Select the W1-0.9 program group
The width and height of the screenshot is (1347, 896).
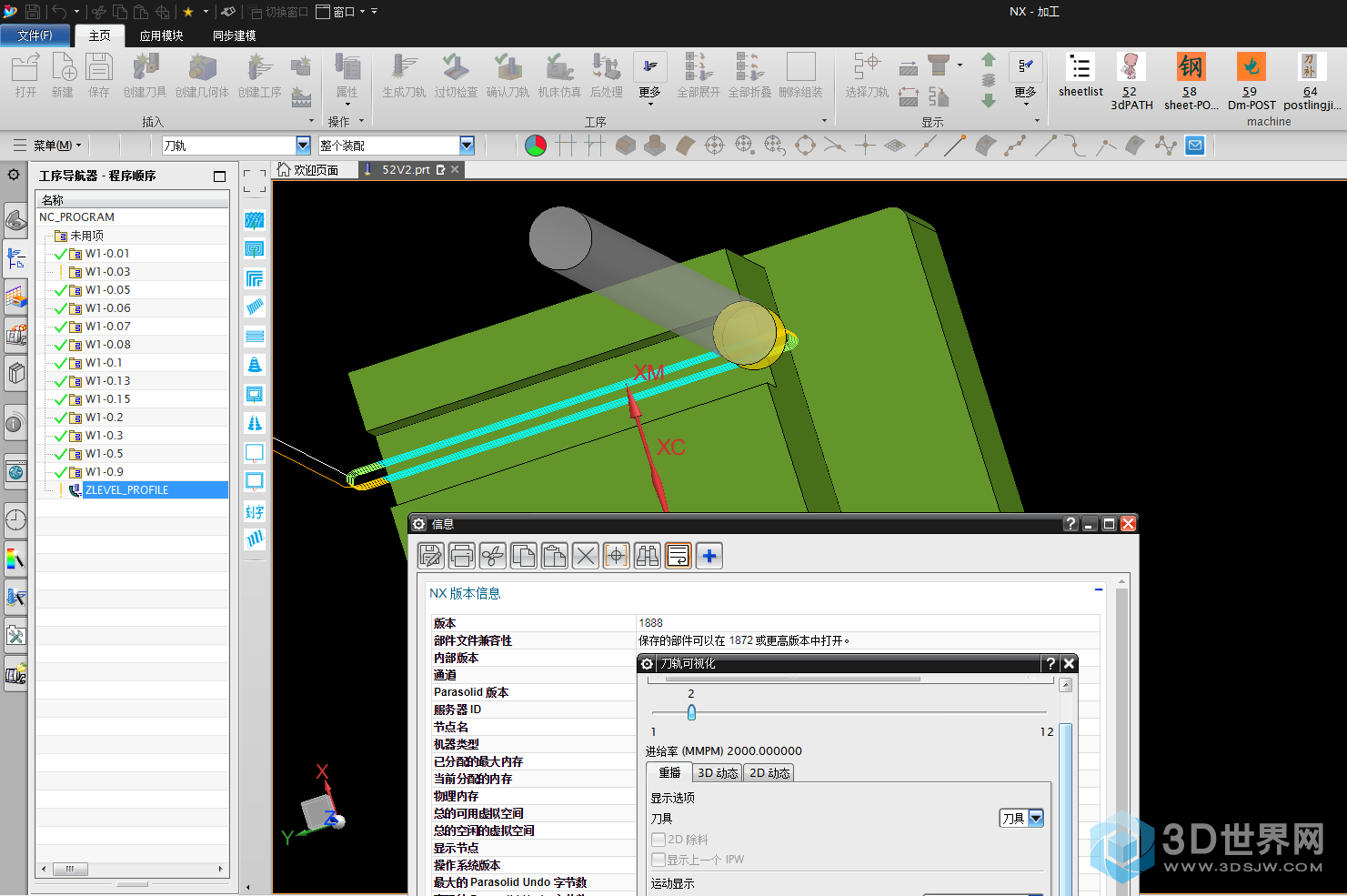click(x=105, y=471)
